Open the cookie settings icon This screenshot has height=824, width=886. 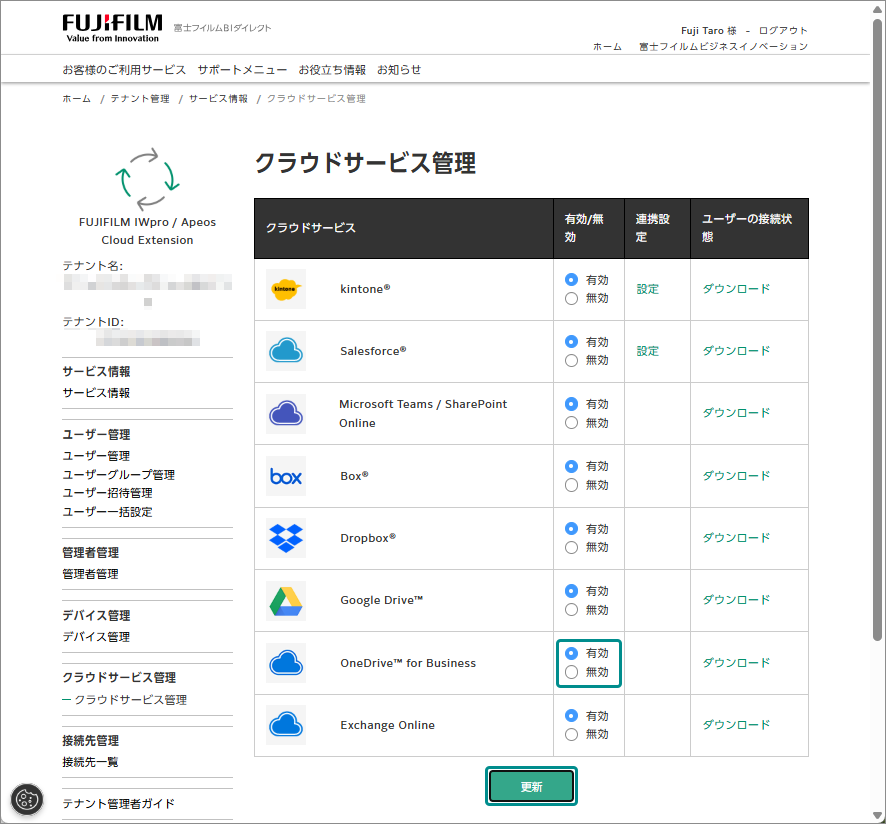click(27, 800)
